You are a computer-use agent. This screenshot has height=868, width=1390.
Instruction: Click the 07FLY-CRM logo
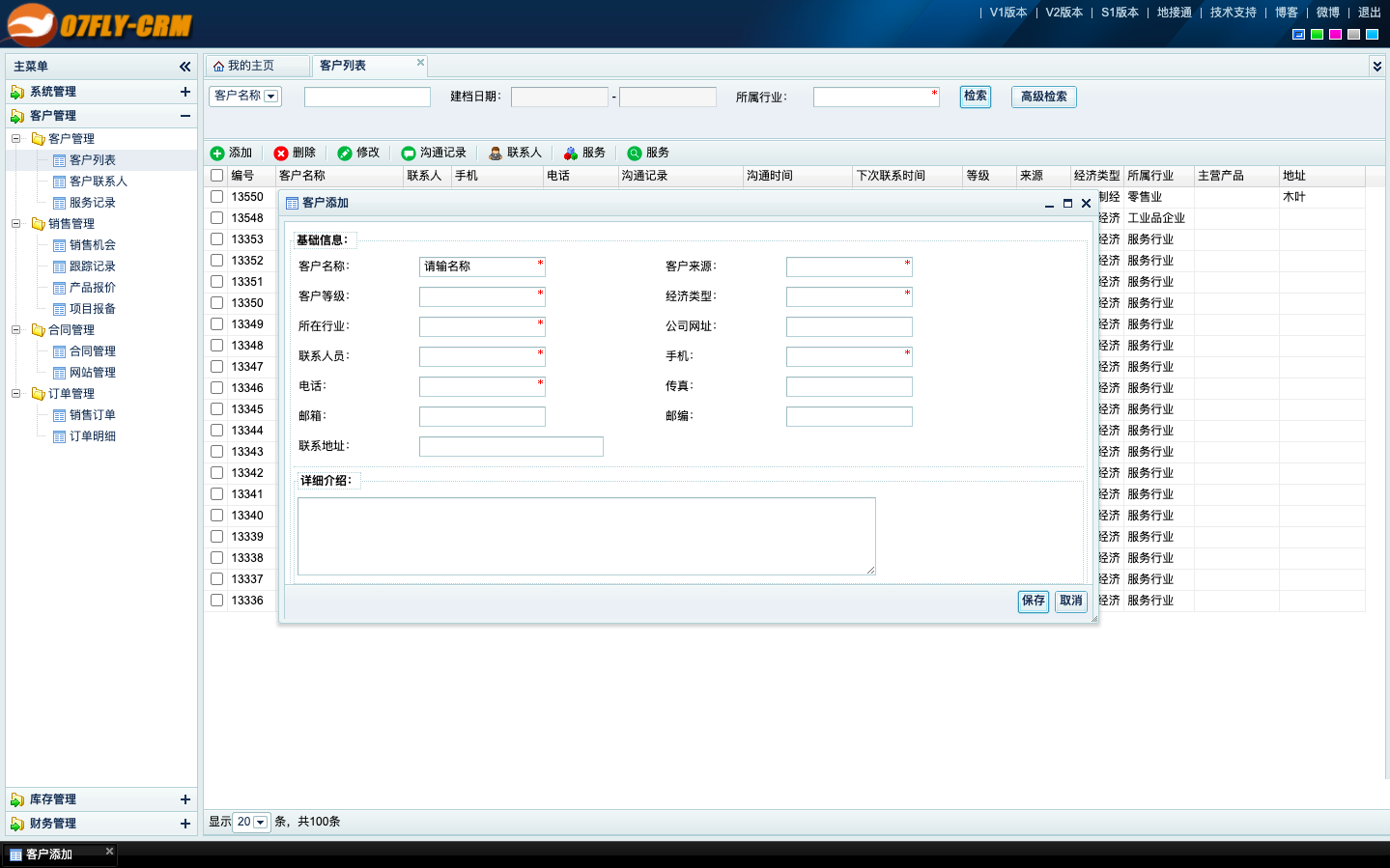point(99,25)
